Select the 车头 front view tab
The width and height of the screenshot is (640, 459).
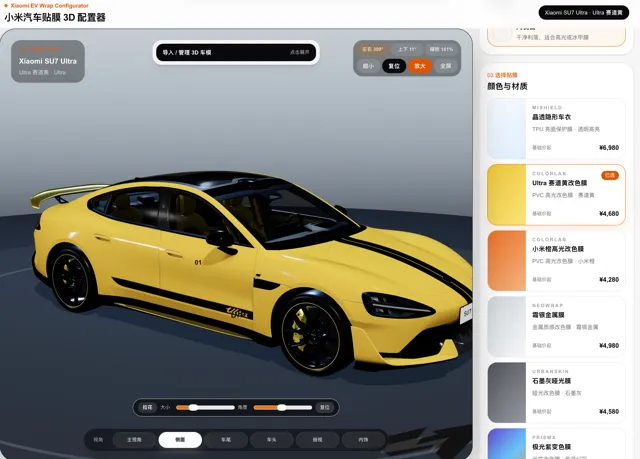coord(271,440)
